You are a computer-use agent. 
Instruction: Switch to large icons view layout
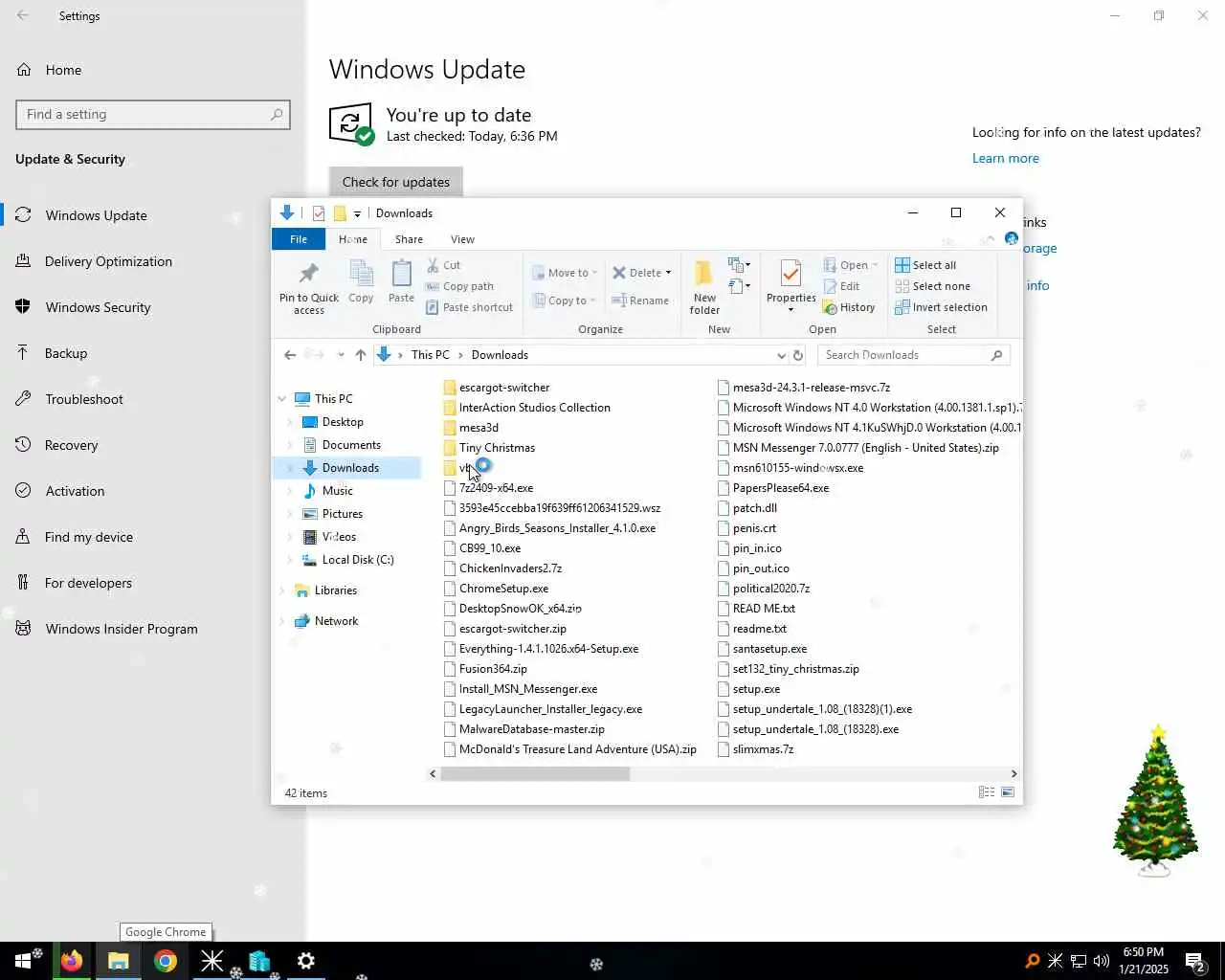point(1008,792)
